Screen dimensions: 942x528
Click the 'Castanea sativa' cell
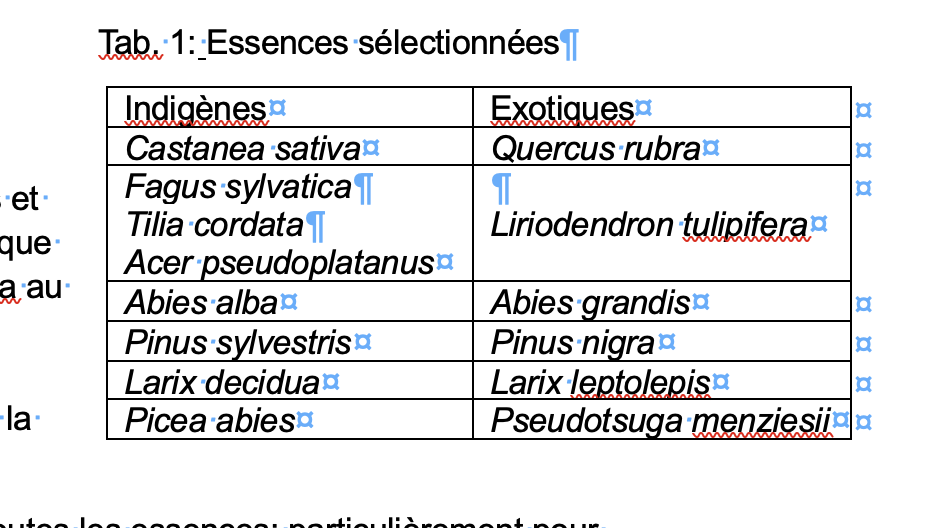[242, 149]
